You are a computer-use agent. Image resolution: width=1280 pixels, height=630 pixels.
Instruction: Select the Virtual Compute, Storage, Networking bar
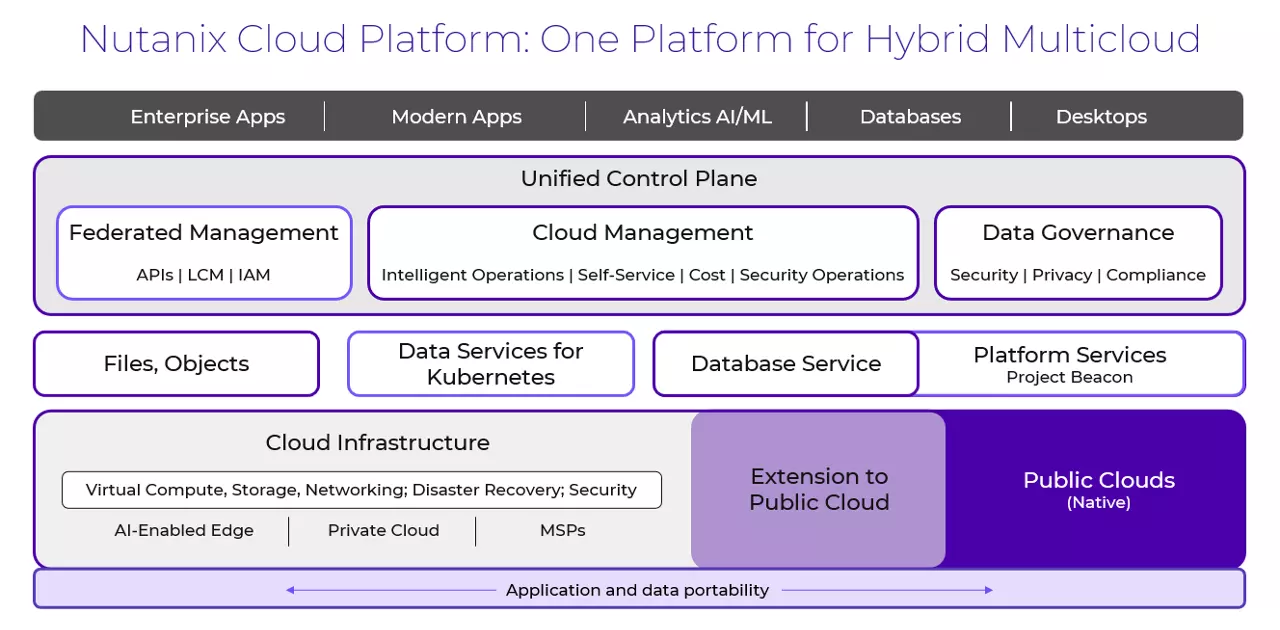[362, 489]
